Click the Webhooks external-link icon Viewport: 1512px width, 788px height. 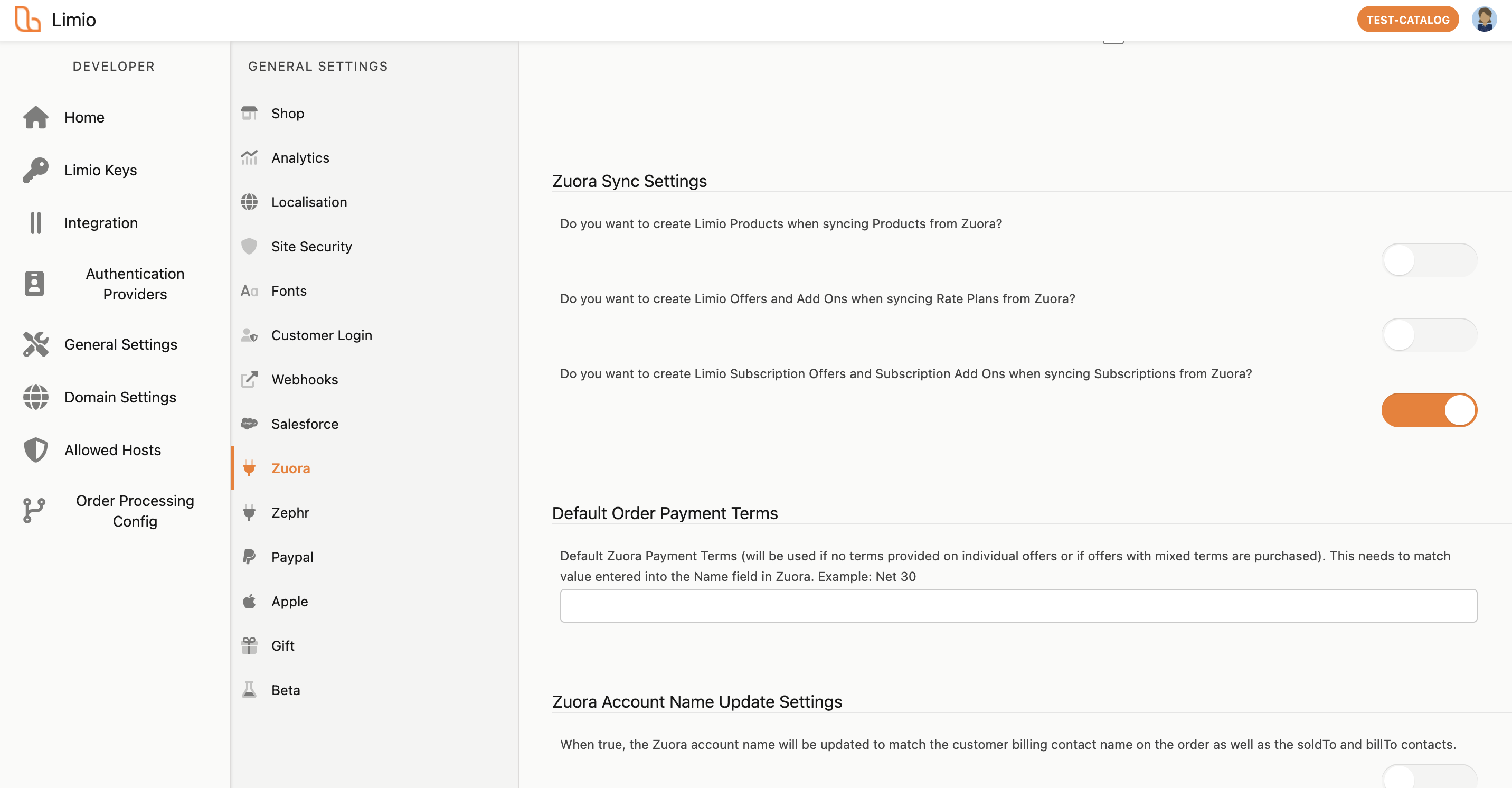250,379
